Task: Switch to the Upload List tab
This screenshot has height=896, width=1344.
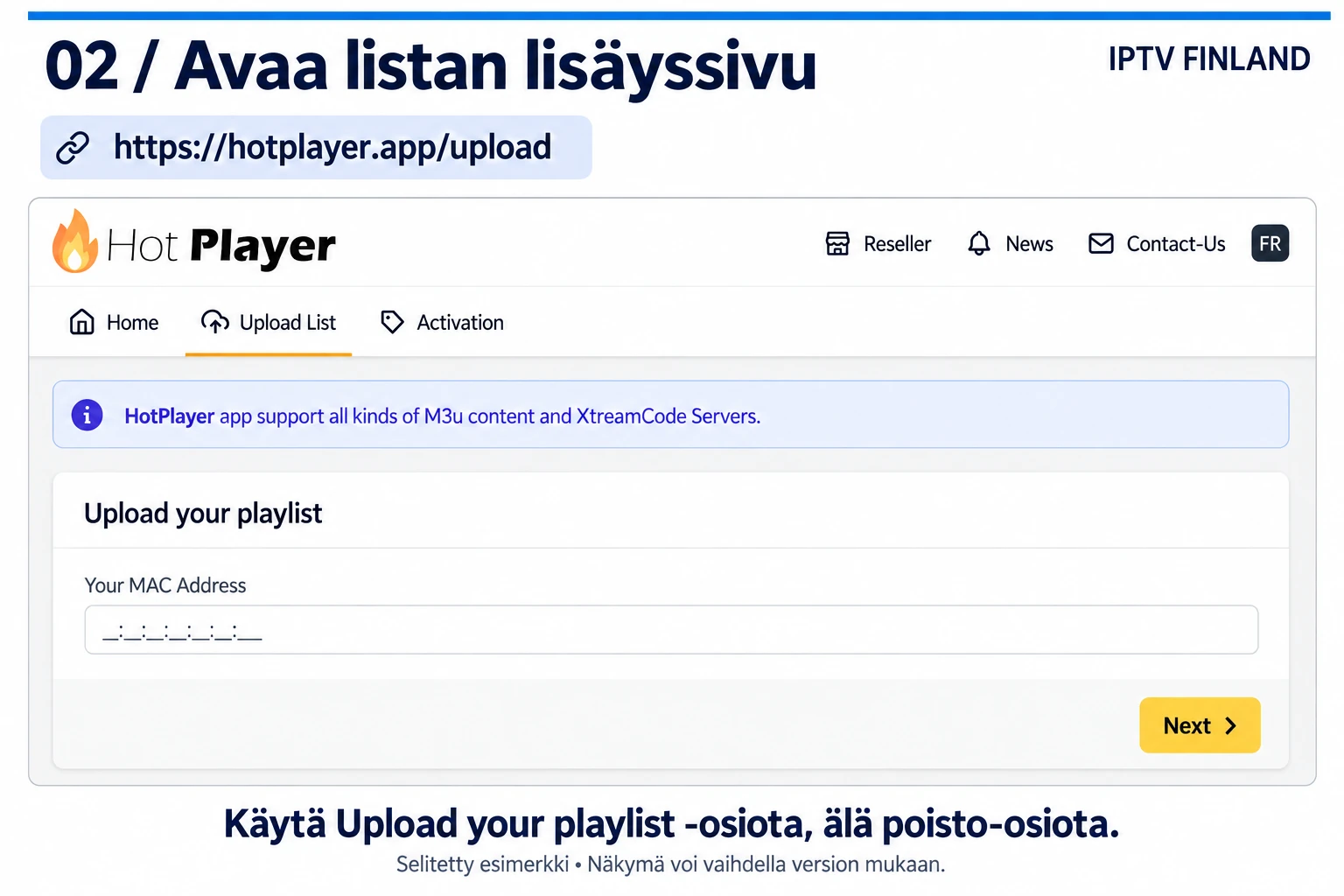Action: [x=269, y=323]
